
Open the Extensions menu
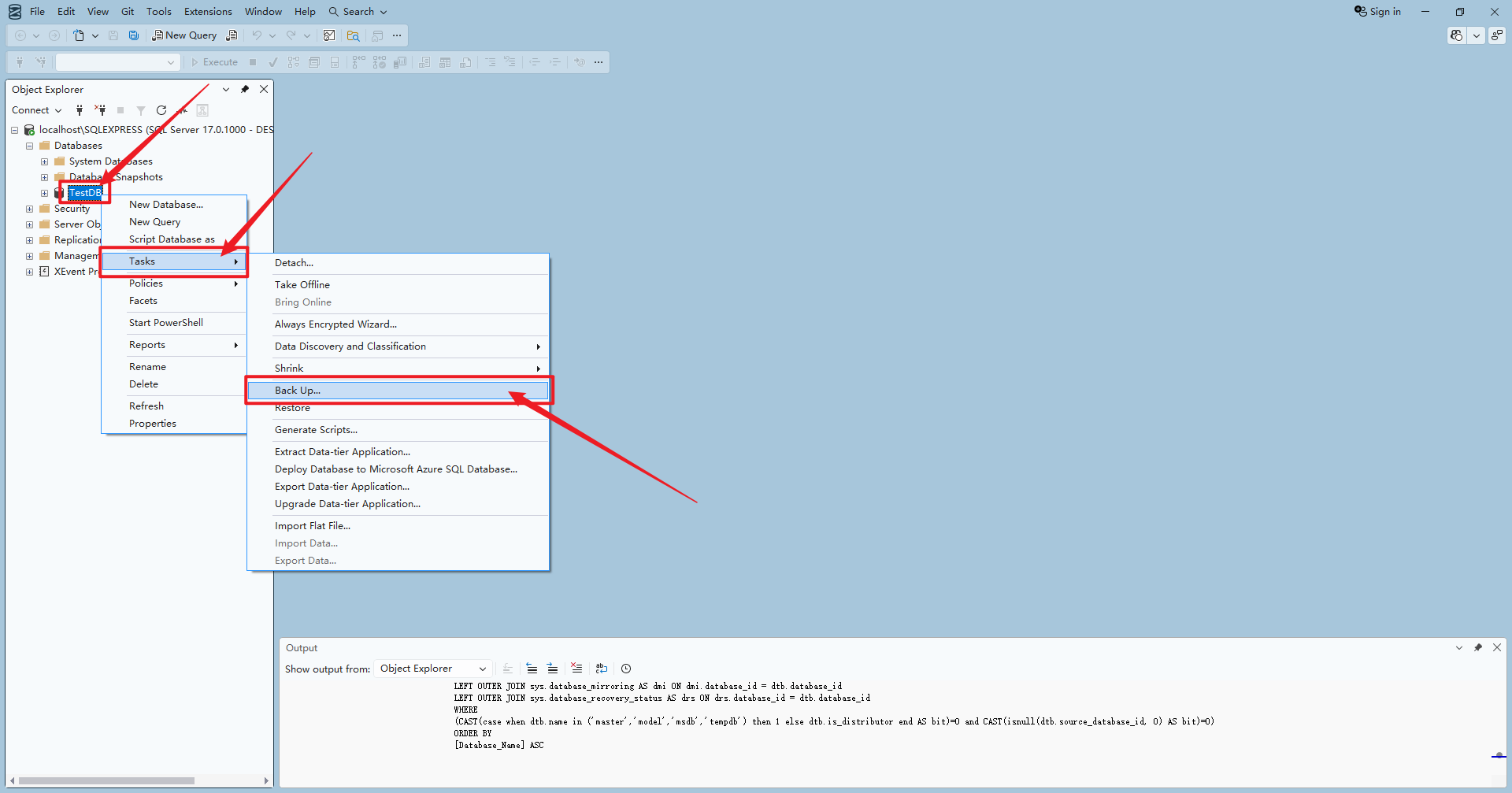tap(208, 12)
